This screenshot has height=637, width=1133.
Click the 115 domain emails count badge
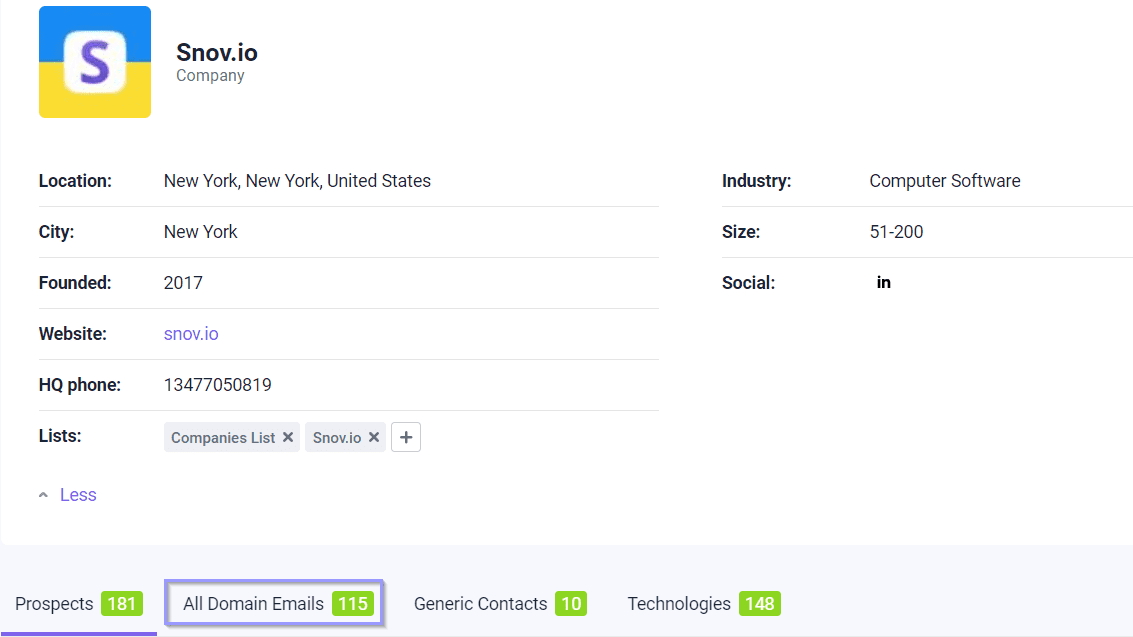(353, 604)
